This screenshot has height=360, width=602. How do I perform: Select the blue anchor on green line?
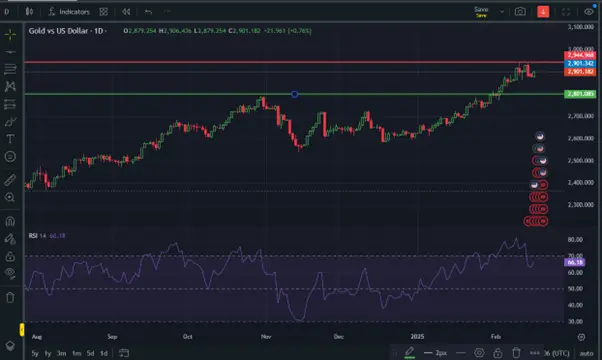[x=294, y=94]
